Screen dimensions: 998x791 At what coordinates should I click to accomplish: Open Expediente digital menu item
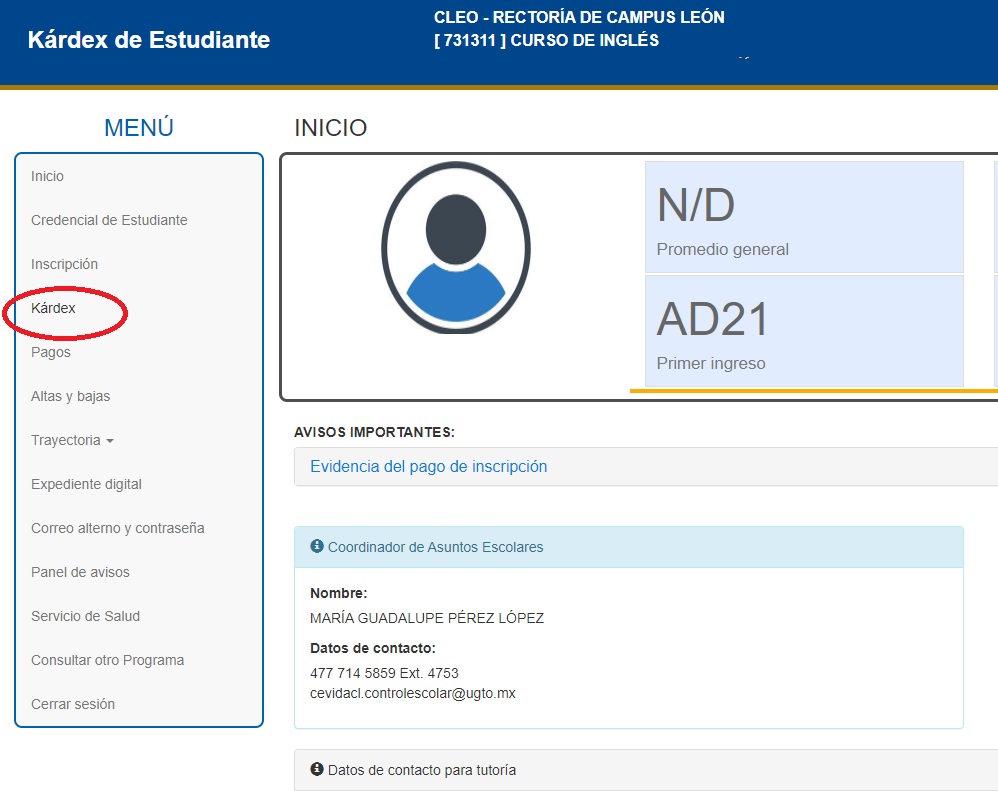tap(86, 484)
